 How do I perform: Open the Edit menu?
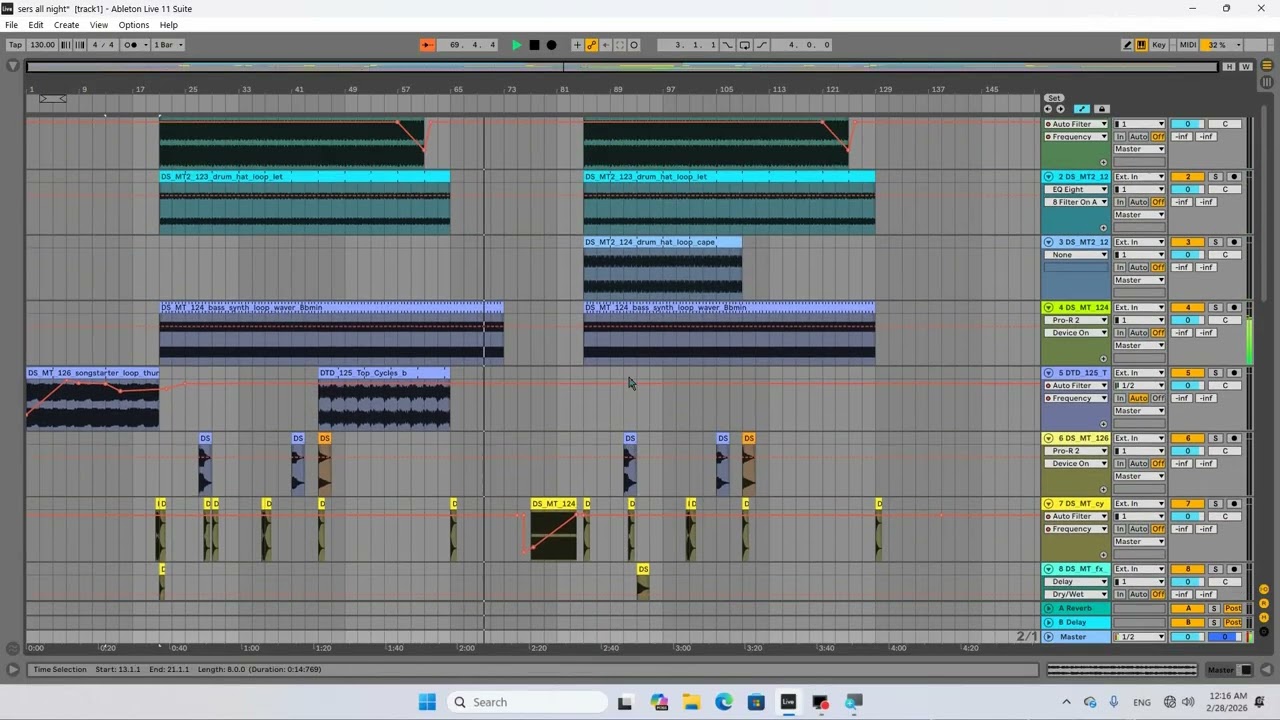pyautogui.click(x=36, y=25)
